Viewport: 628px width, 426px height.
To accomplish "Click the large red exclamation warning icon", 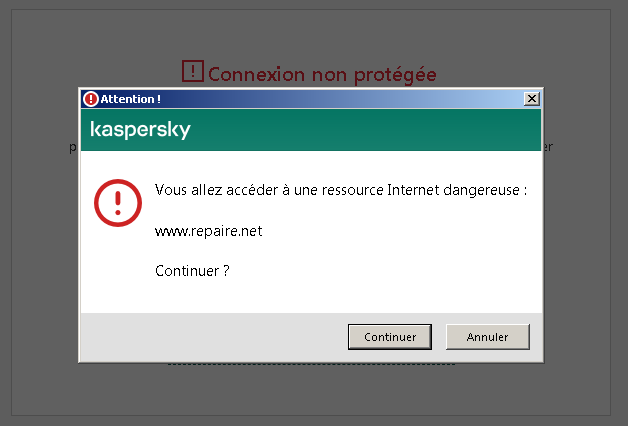I will [118, 203].
